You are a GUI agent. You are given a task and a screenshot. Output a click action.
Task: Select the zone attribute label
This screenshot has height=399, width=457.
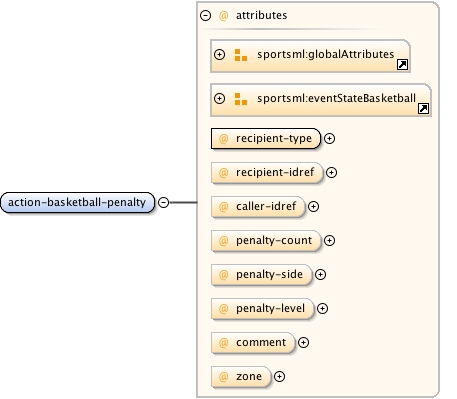[249, 376]
